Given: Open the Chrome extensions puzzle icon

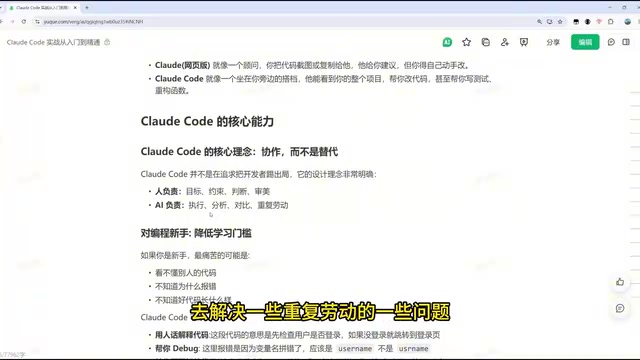Looking at the screenshot, I should tap(611, 22).
